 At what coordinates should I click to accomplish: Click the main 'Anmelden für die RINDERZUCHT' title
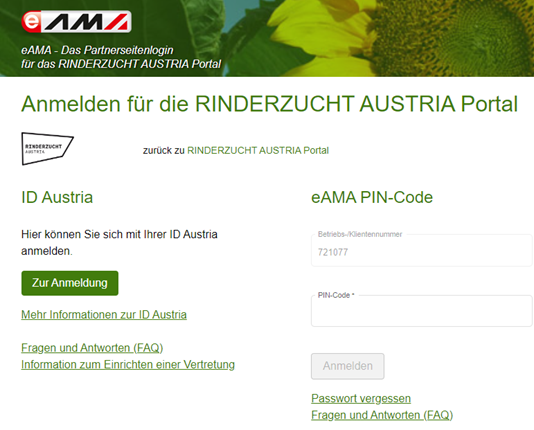click(x=269, y=104)
